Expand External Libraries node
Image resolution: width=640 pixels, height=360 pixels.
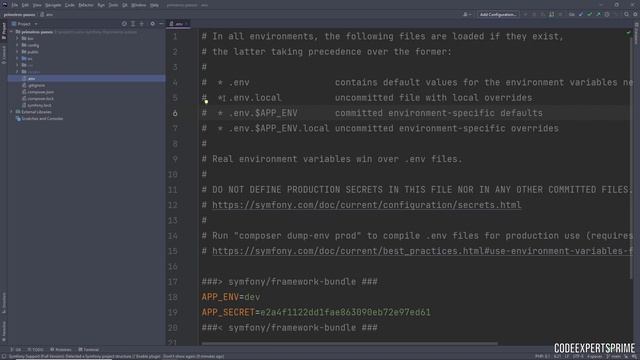[12, 112]
